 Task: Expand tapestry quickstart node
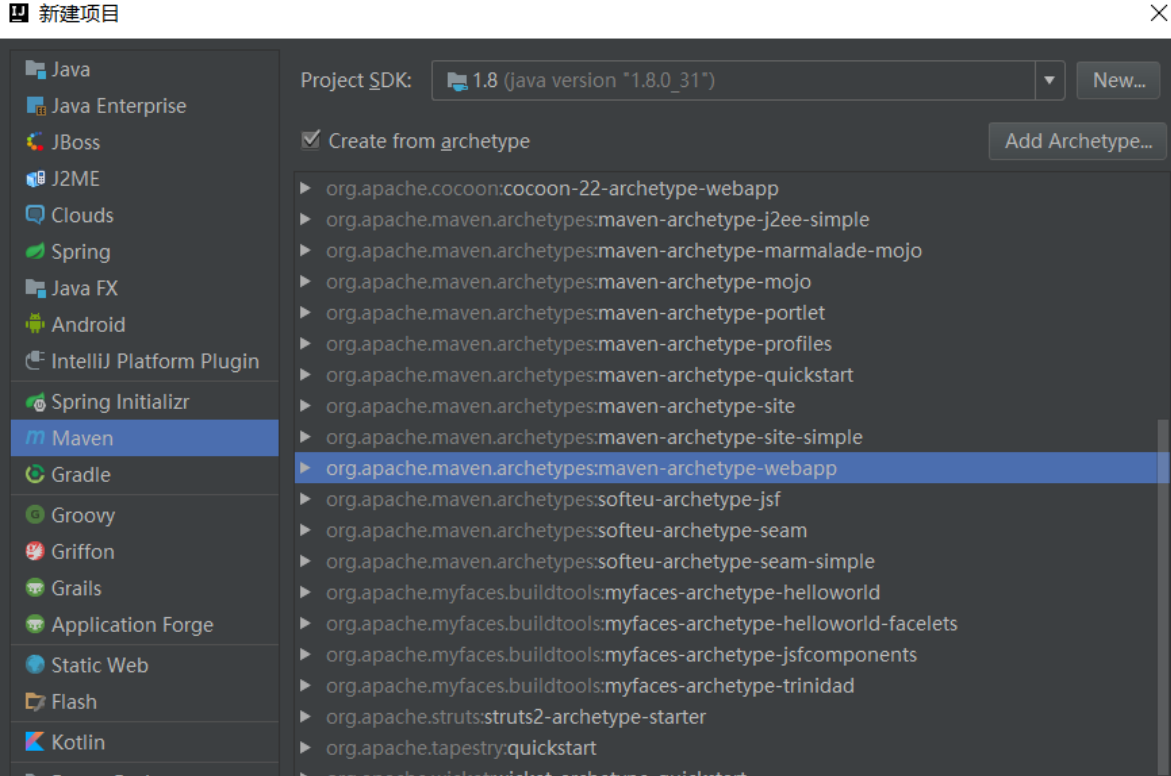(x=305, y=748)
